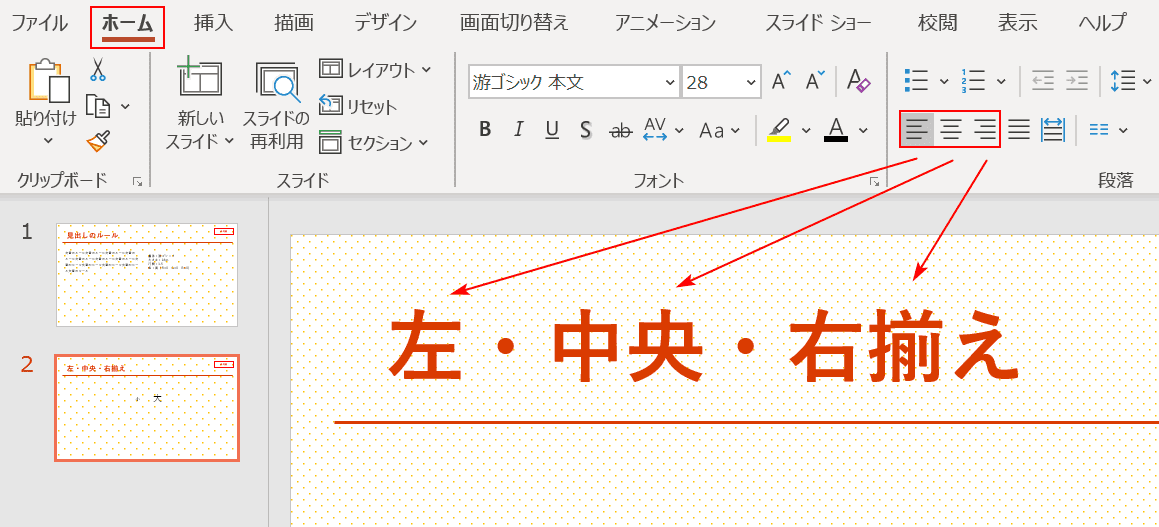Toggle bold formatting
Image resolution: width=1159 pixels, height=527 pixels.
485,129
